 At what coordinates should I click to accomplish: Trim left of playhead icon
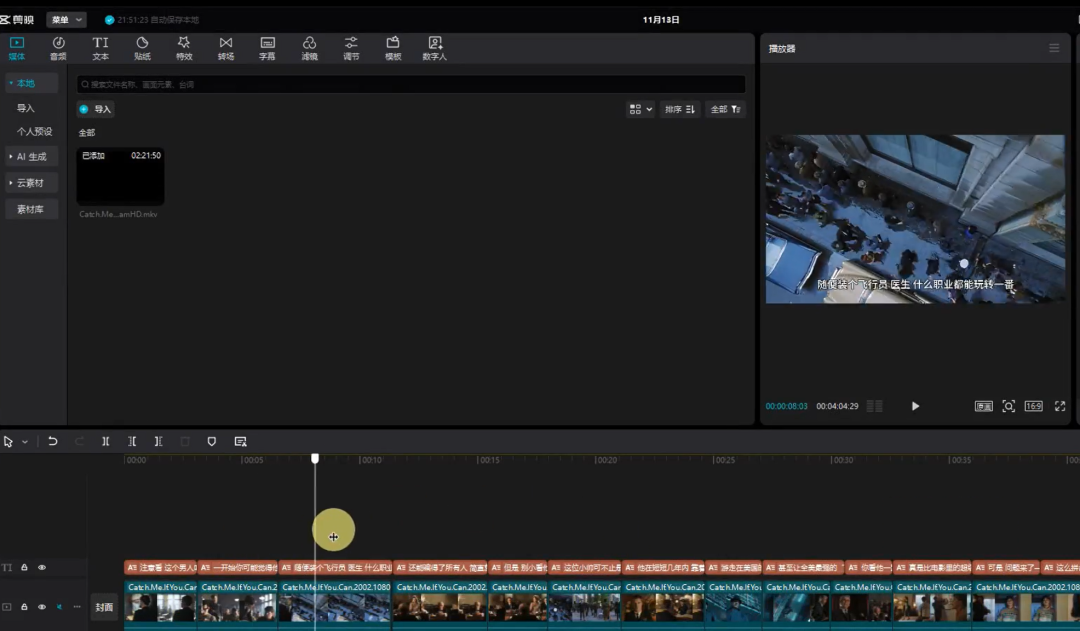pyautogui.click(x=132, y=442)
